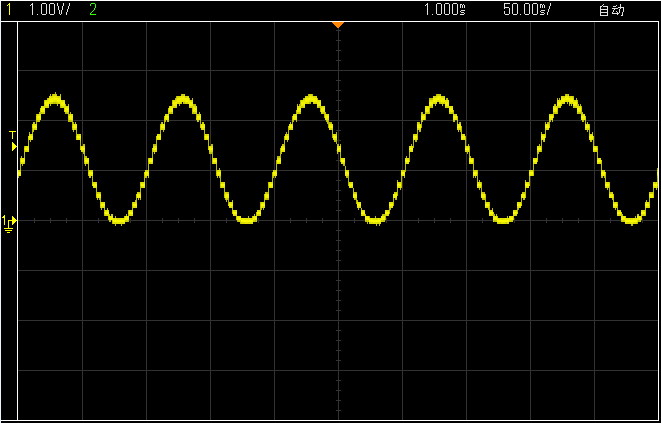Viewport: 661px width, 423px height.
Task: Select the channel 1 indicator in top bar
Action: [9, 10]
